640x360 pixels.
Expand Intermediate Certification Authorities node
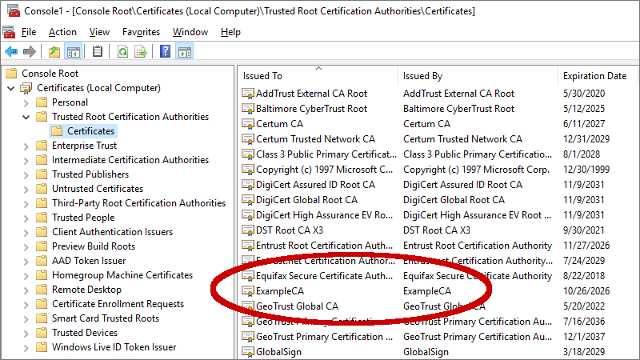(x=26, y=161)
